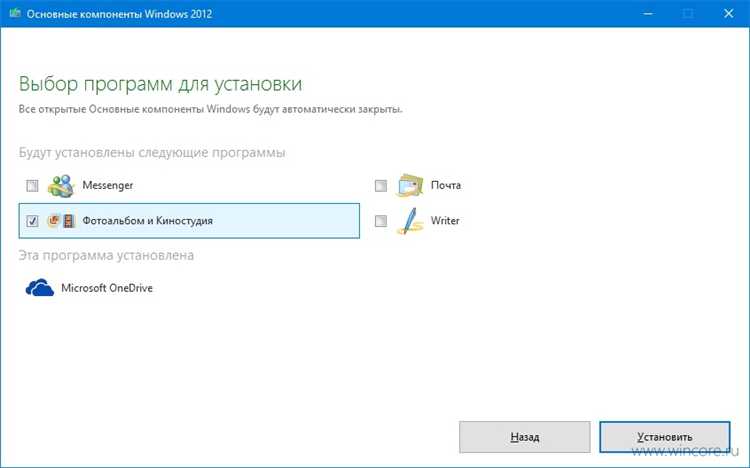Select the Почта label
750x468 pixels.
pos(446,185)
